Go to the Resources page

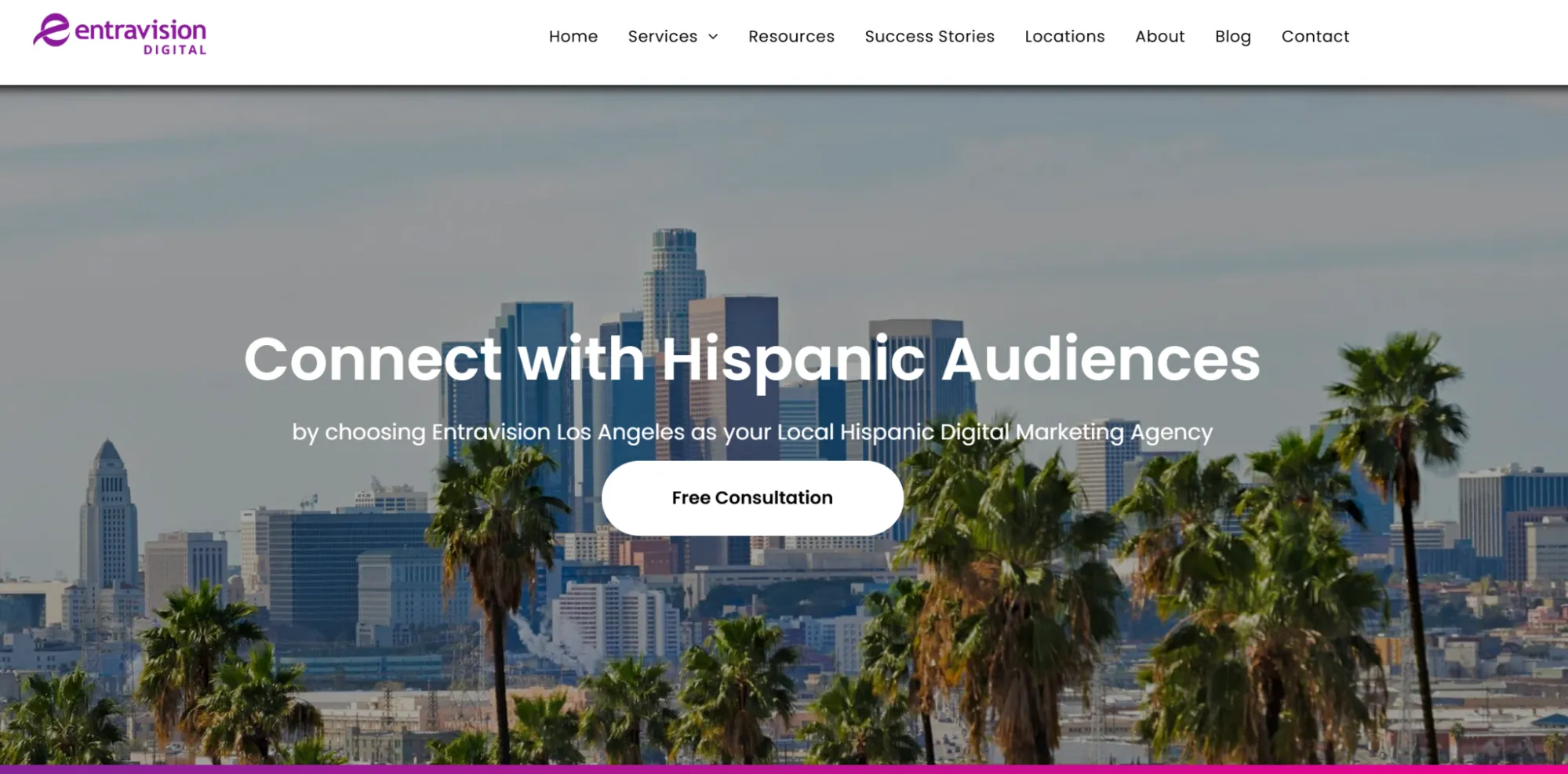click(x=791, y=36)
